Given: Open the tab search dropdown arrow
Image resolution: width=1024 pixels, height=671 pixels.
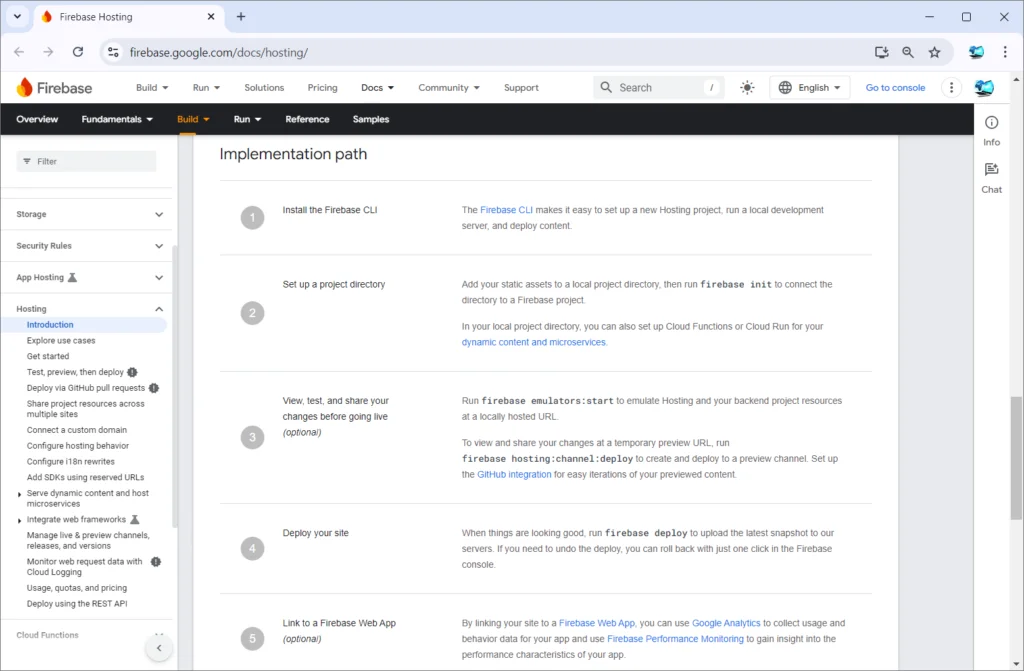Looking at the screenshot, I should 18,17.
